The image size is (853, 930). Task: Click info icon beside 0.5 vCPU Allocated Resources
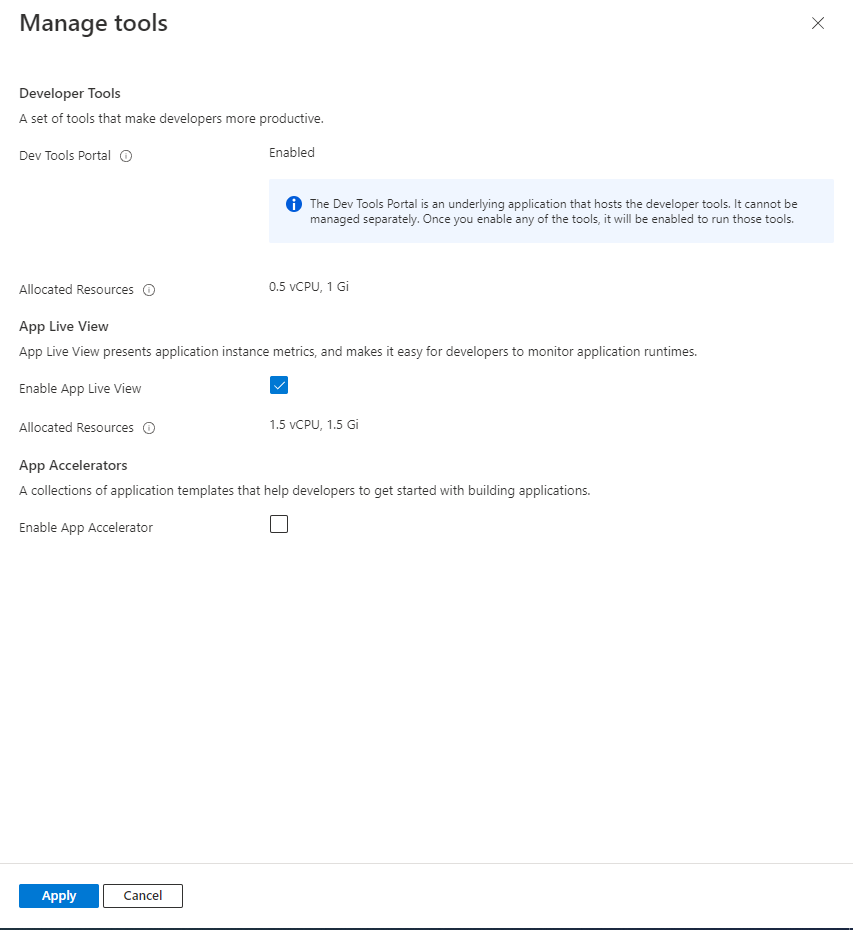(149, 290)
